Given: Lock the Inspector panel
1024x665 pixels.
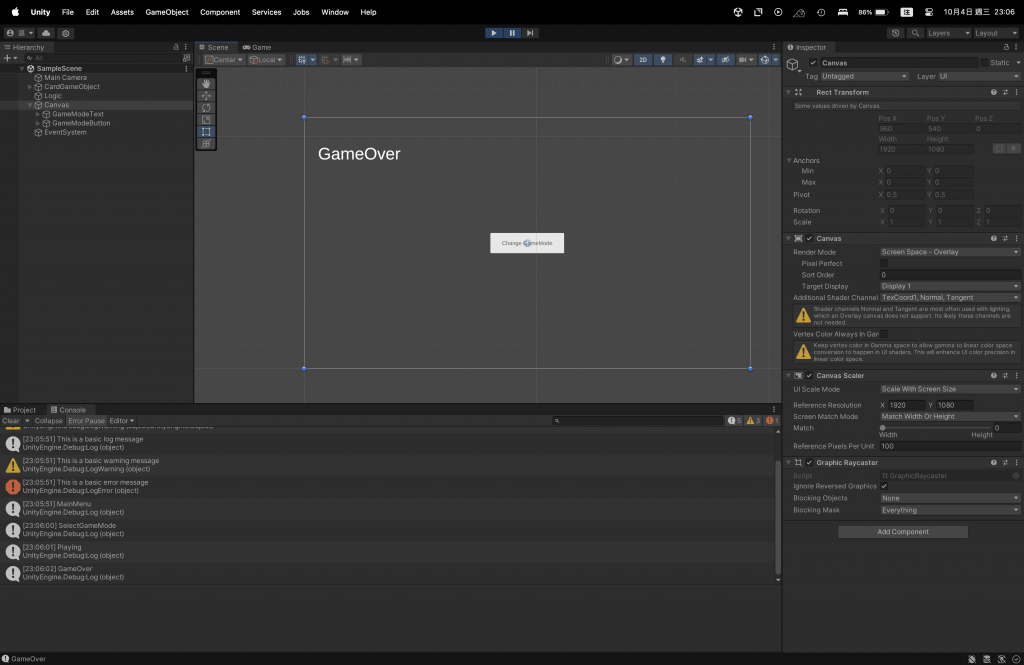Looking at the screenshot, I should [1006, 47].
